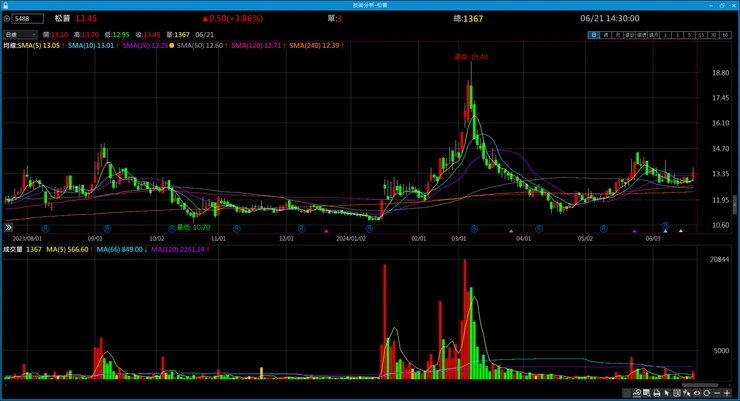Click the SMA(60) 12.60 legend label
Screen dimensions: 740x401
point(200,46)
